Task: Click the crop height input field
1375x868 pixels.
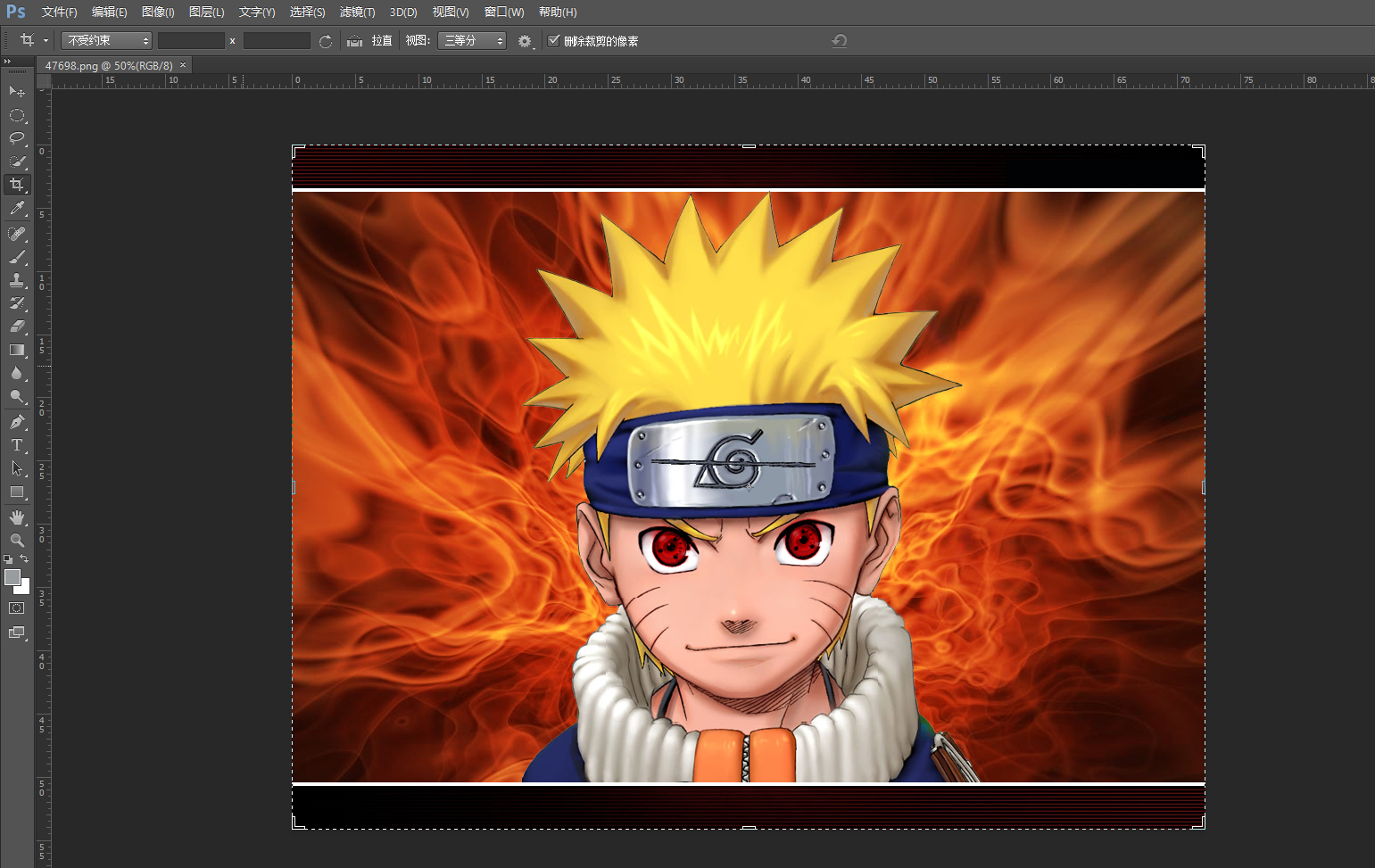Action: pyautogui.click(x=277, y=41)
